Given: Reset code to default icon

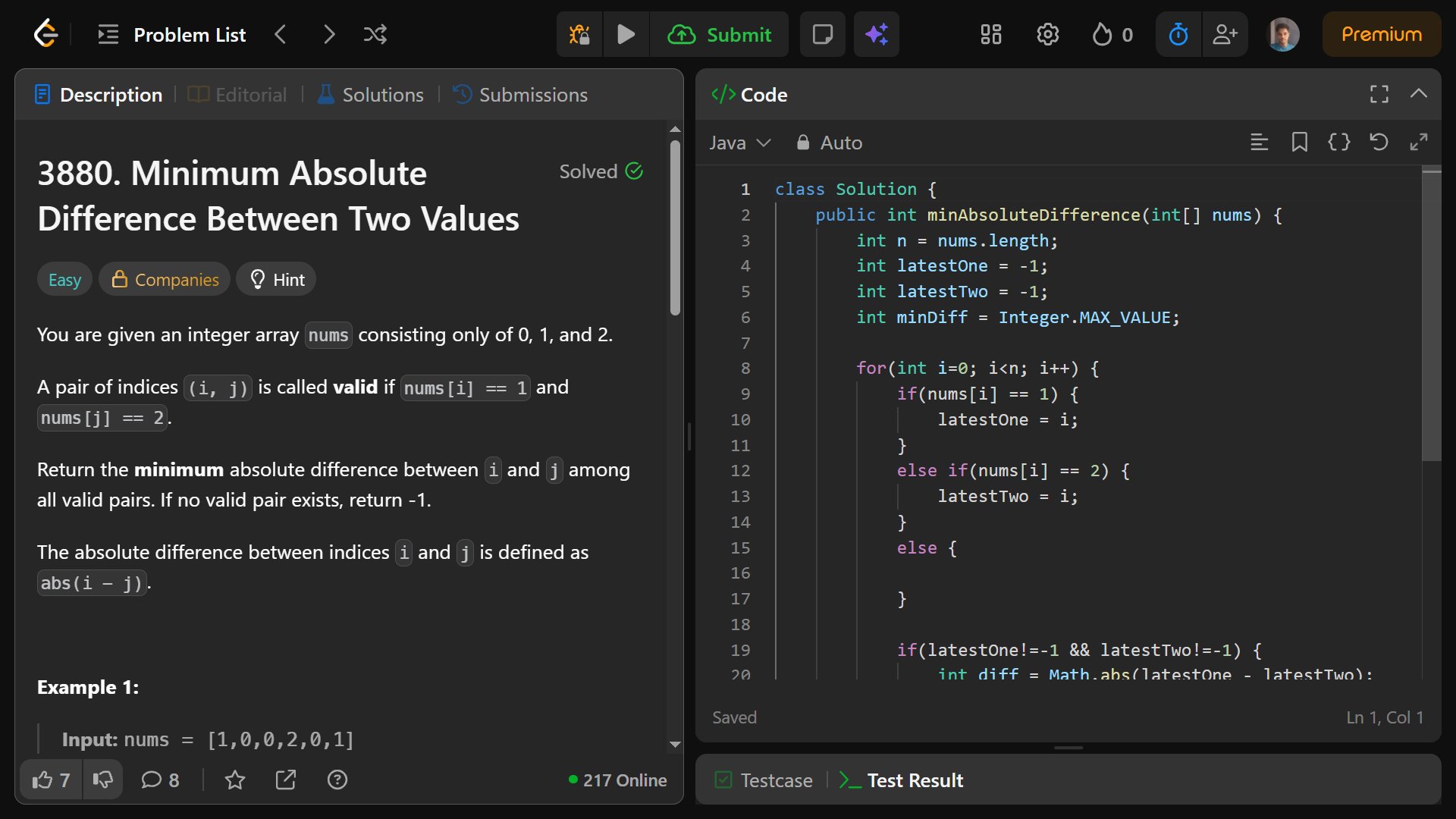Looking at the screenshot, I should 1379,143.
